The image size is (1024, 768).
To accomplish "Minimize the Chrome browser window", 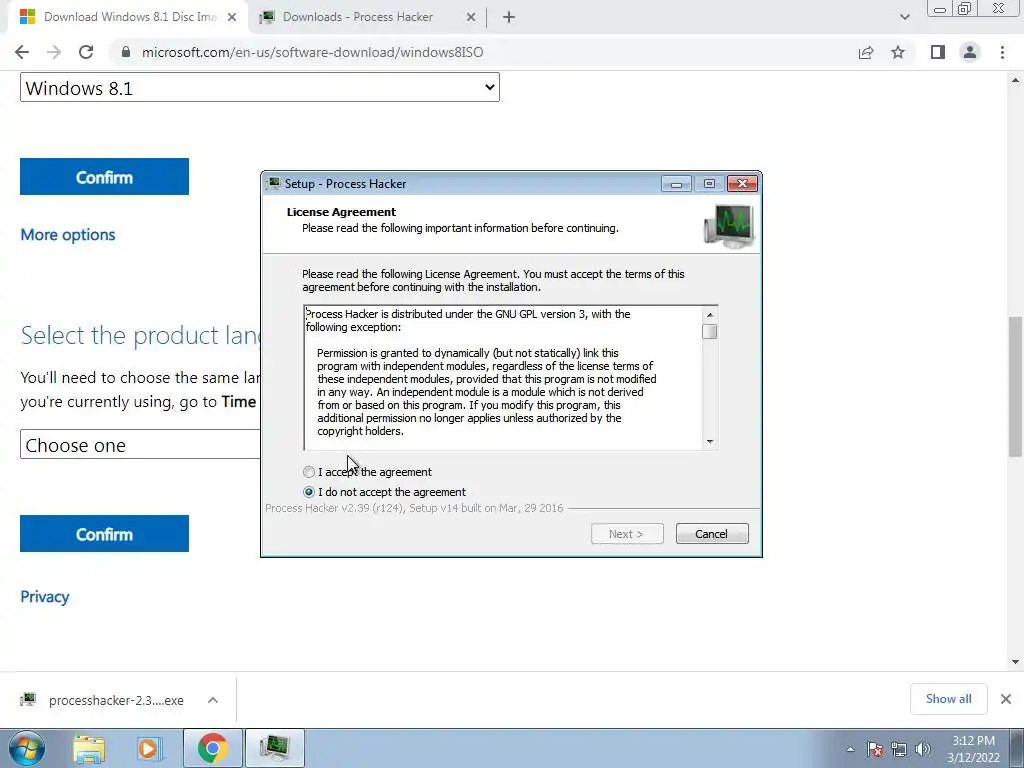I will [940, 9].
